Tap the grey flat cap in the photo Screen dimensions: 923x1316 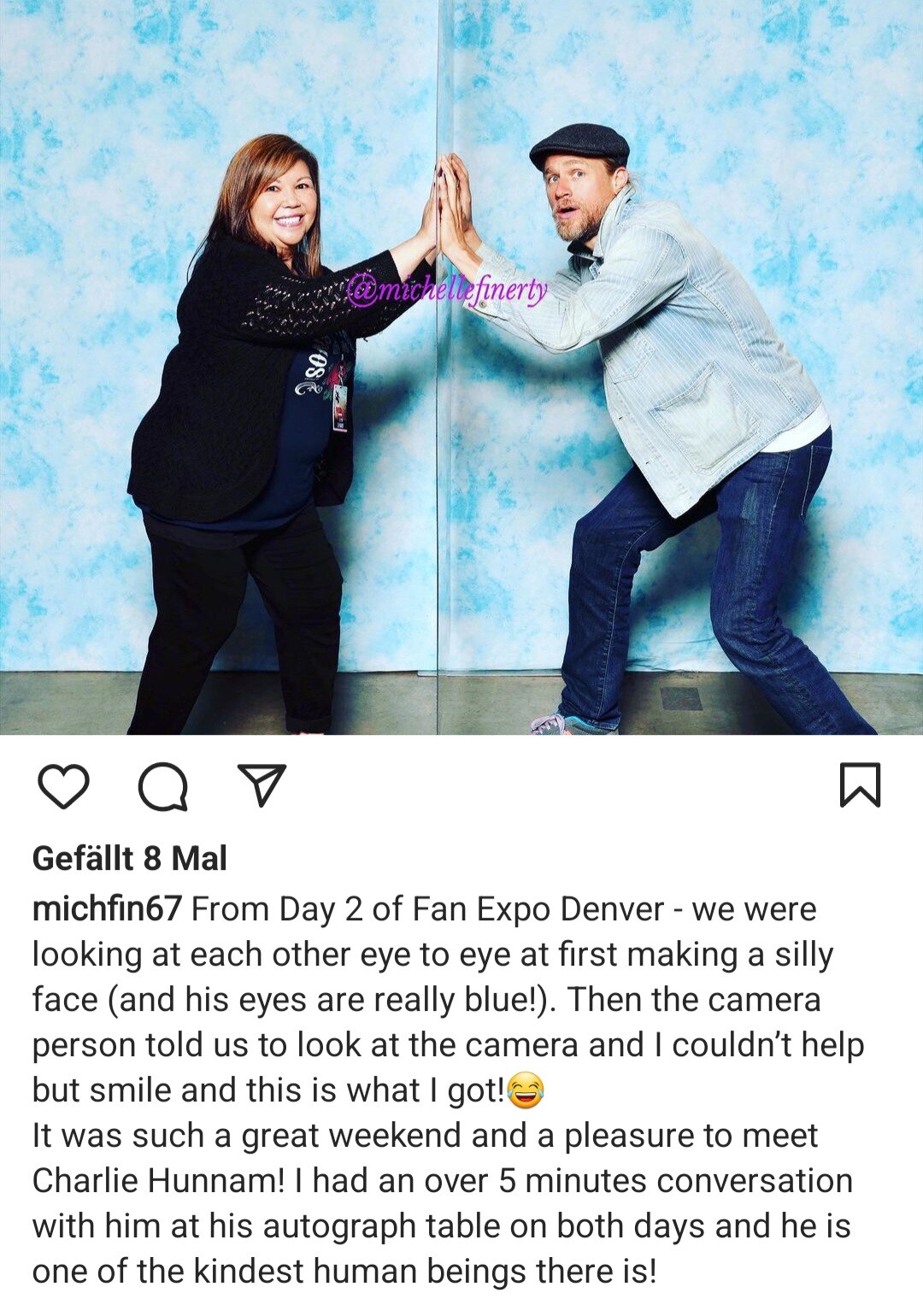(579, 145)
